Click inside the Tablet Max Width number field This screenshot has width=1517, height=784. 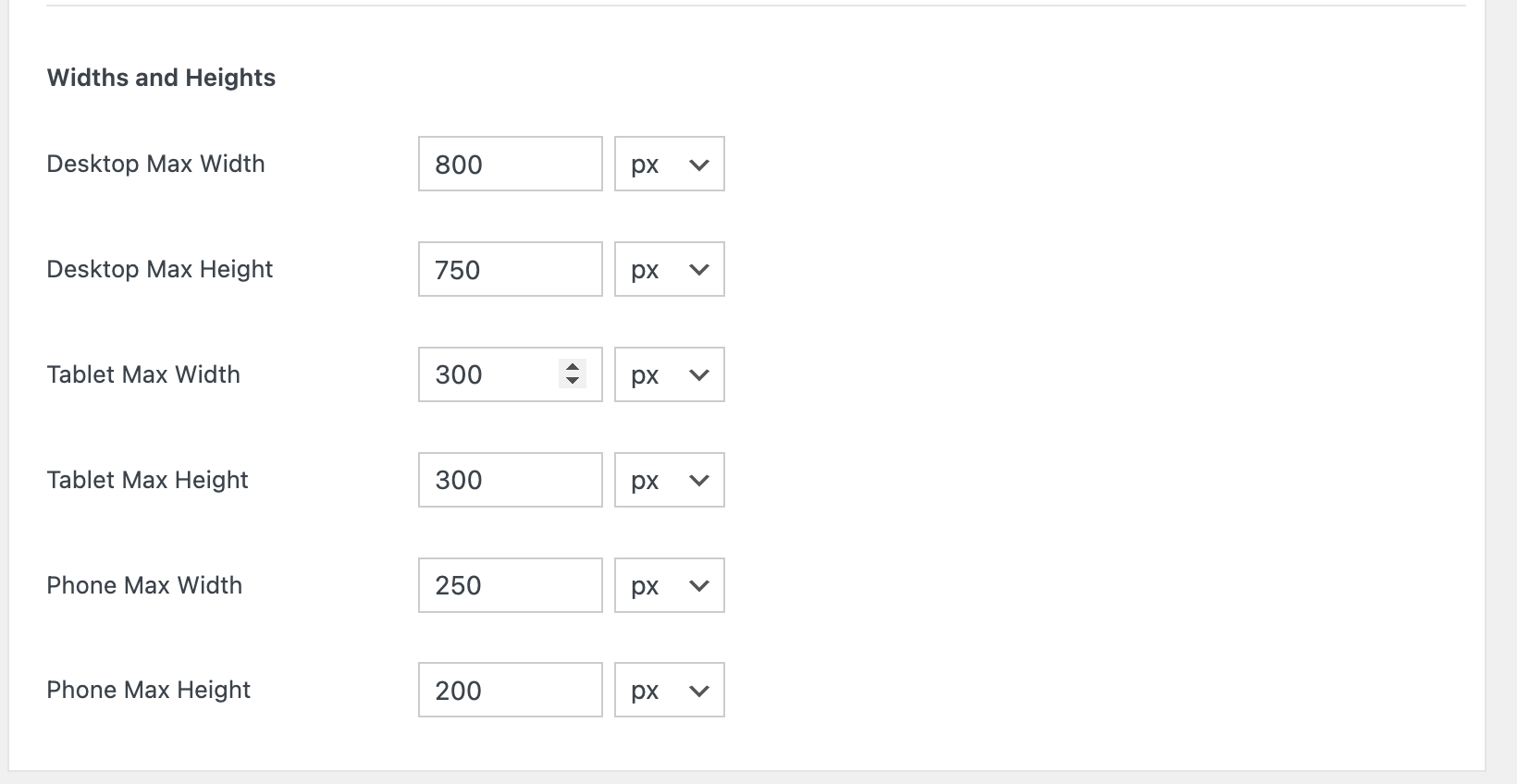point(490,375)
